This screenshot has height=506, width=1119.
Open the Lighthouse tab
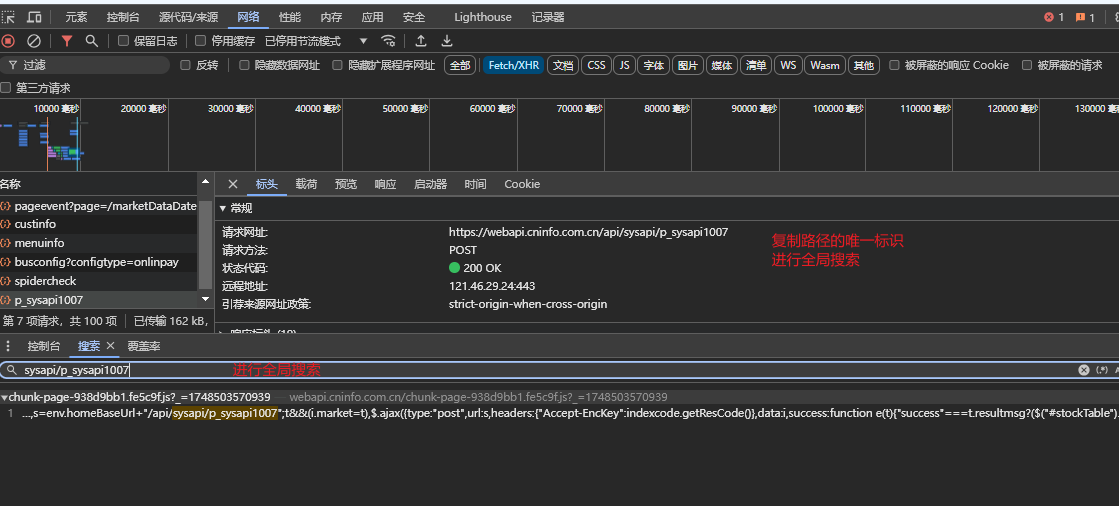(x=483, y=17)
